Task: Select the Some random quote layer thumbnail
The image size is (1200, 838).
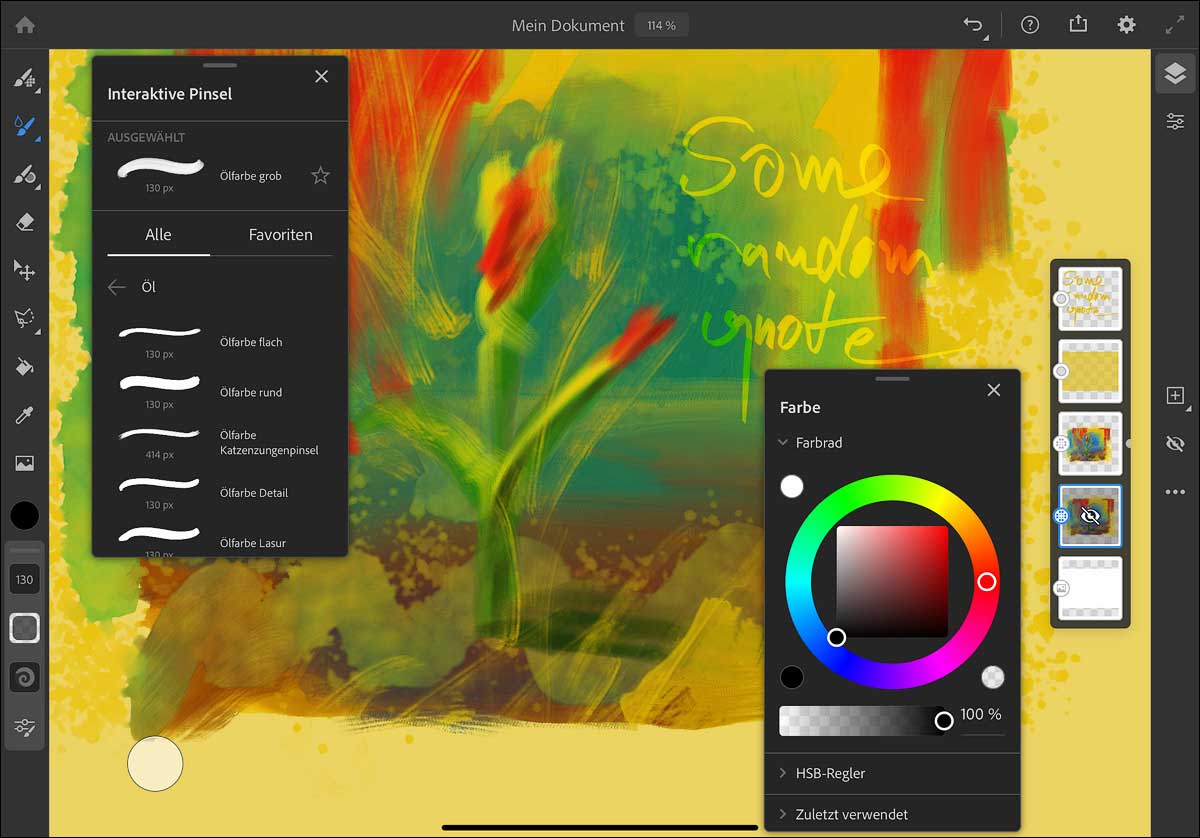Action: pos(1091,298)
